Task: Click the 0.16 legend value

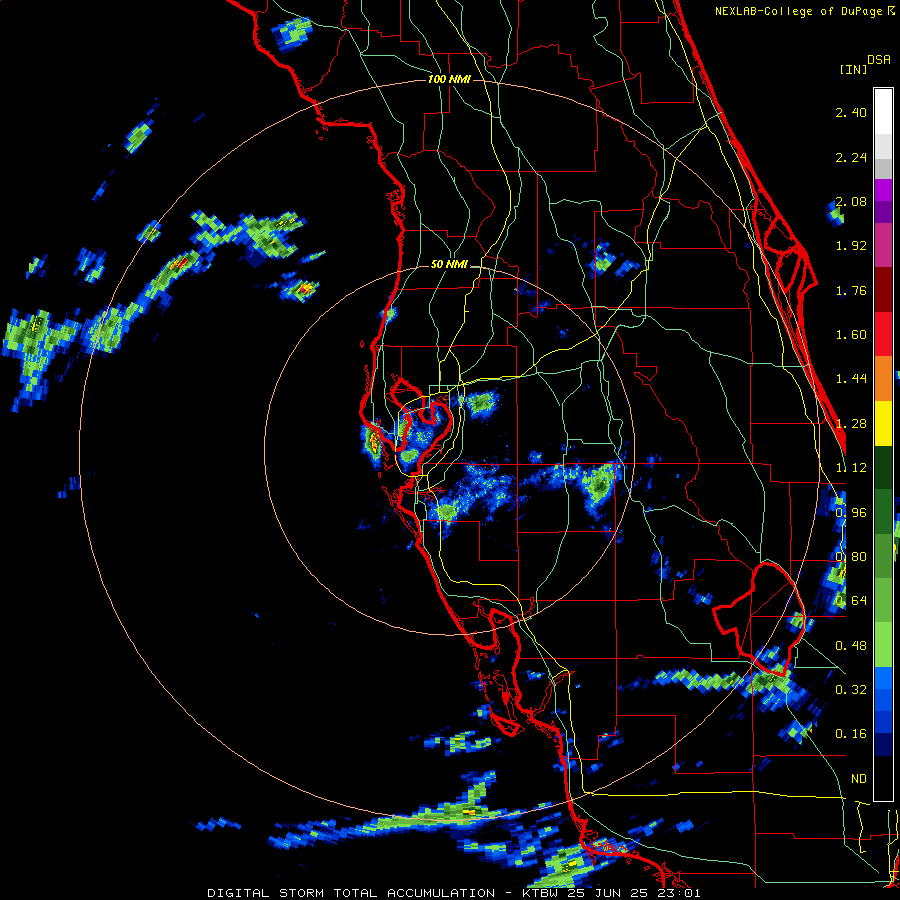Action: [x=851, y=734]
